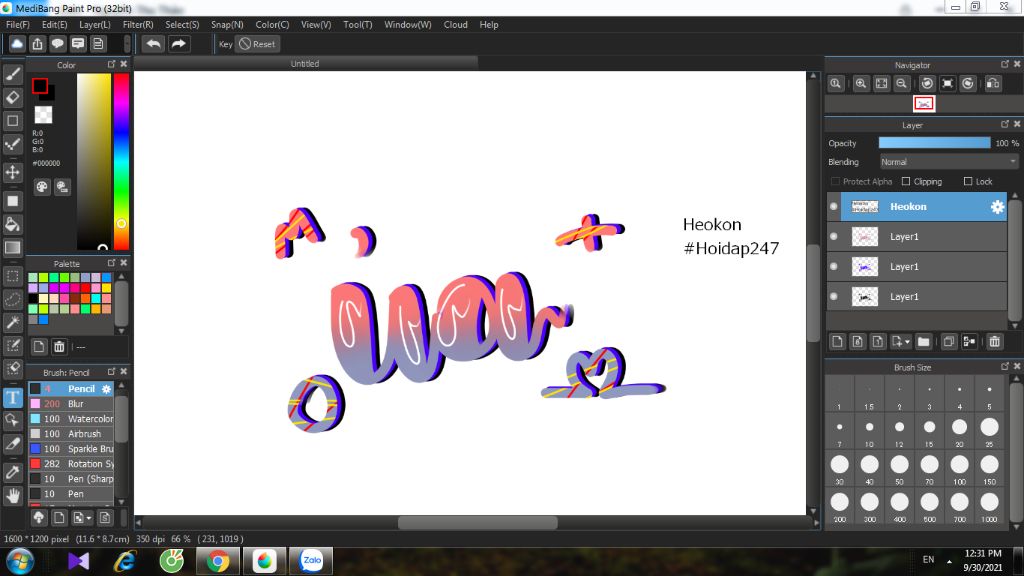Image resolution: width=1024 pixels, height=576 pixels.
Task: Click the horizontal canvas scrollbar
Action: 477,522
